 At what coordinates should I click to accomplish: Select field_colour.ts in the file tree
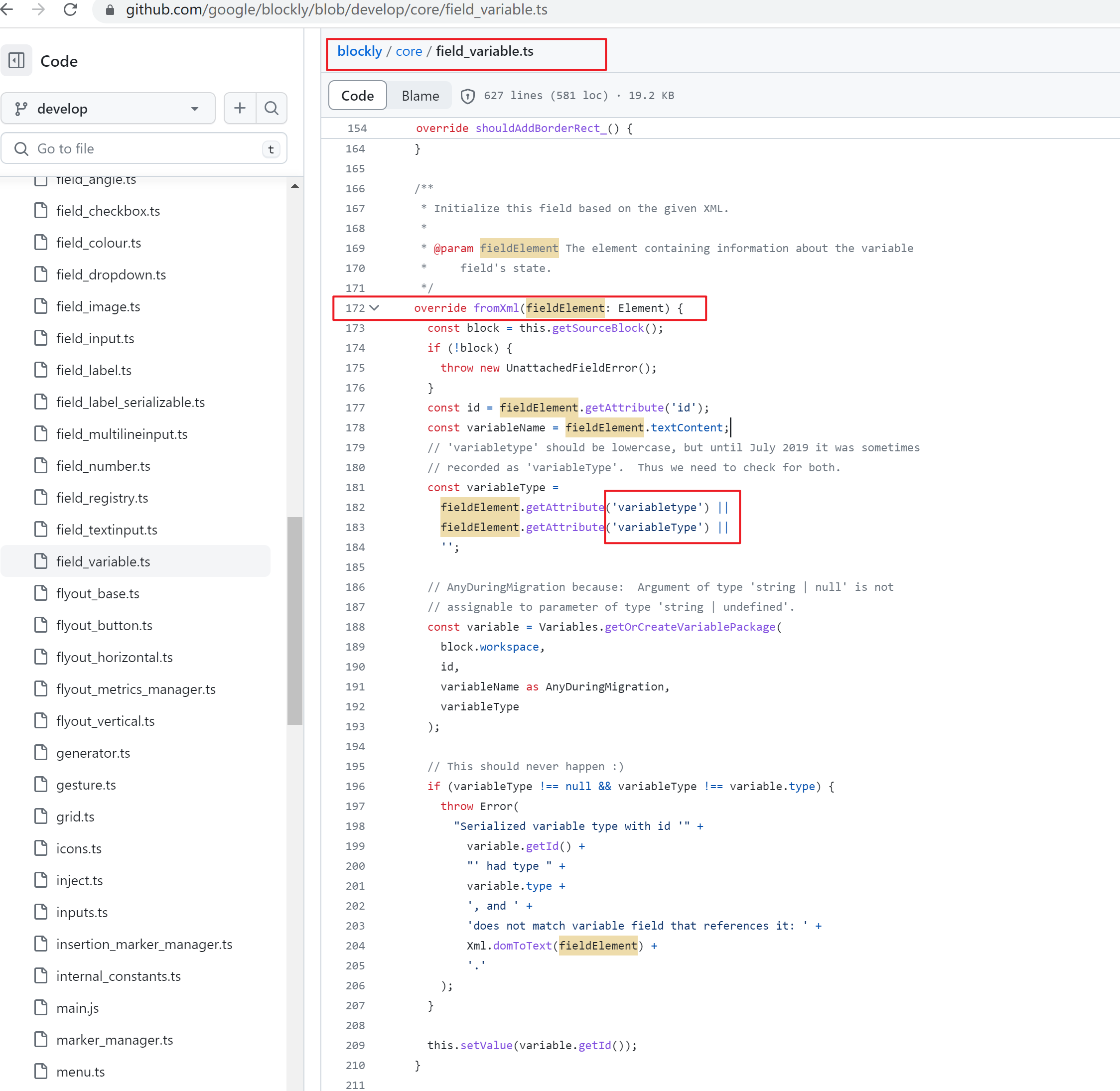click(99, 243)
